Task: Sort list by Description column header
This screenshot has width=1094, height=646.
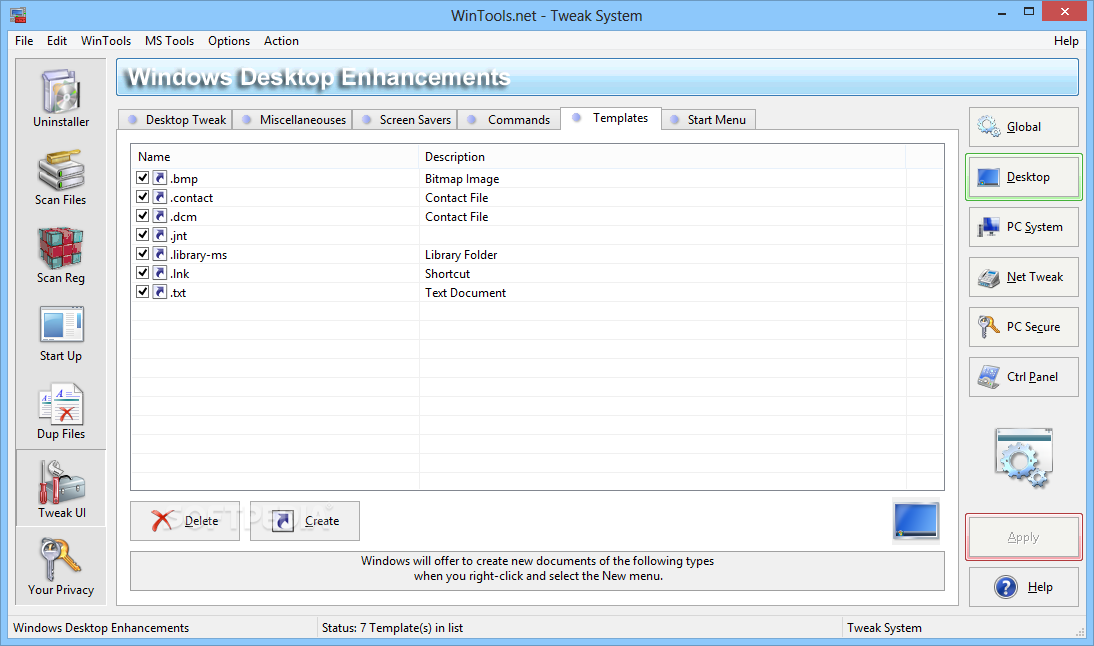Action: coord(662,156)
